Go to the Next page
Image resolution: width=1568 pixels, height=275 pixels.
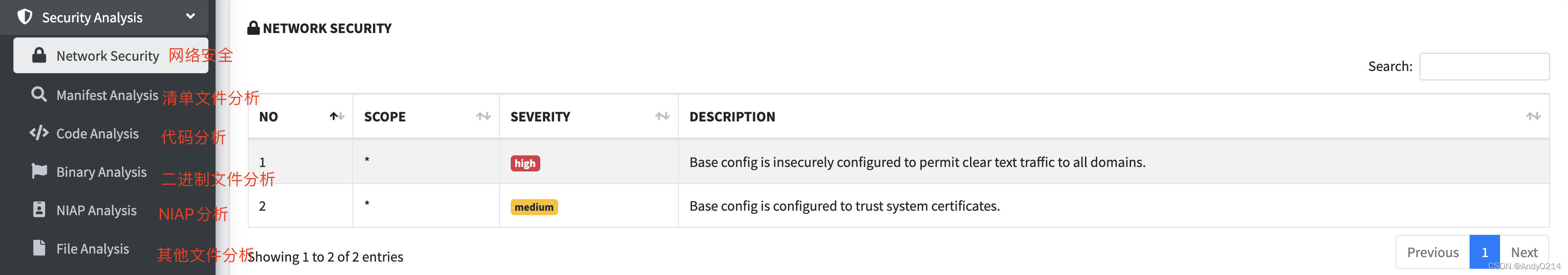(x=1524, y=253)
